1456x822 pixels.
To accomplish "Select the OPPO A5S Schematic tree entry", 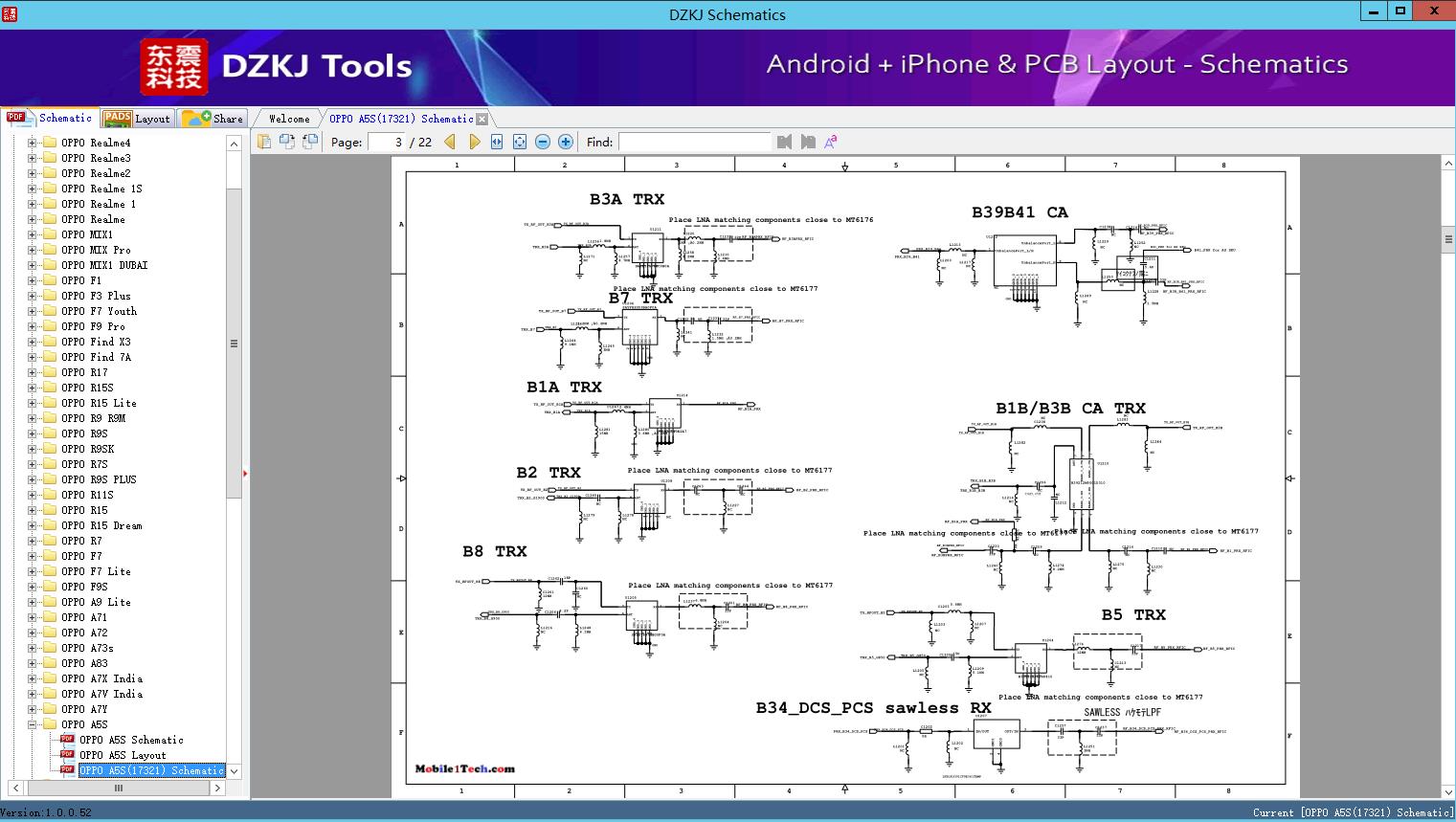I will pos(131,740).
